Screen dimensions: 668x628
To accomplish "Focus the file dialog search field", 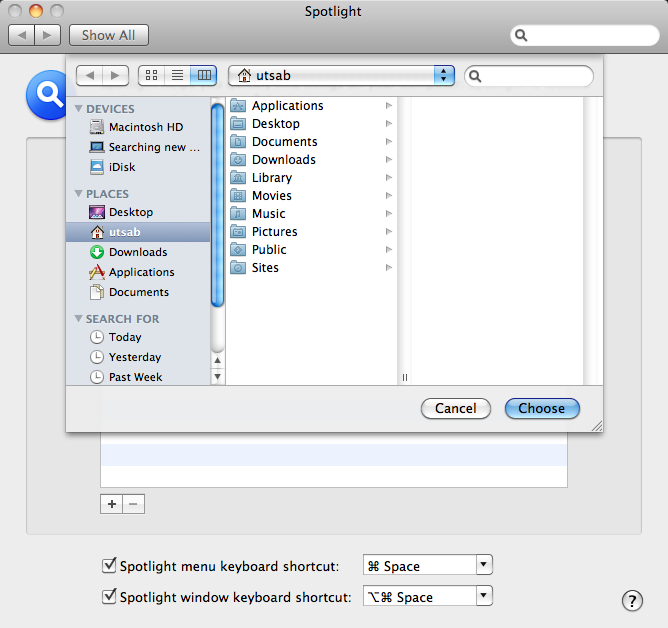I will (x=529, y=76).
